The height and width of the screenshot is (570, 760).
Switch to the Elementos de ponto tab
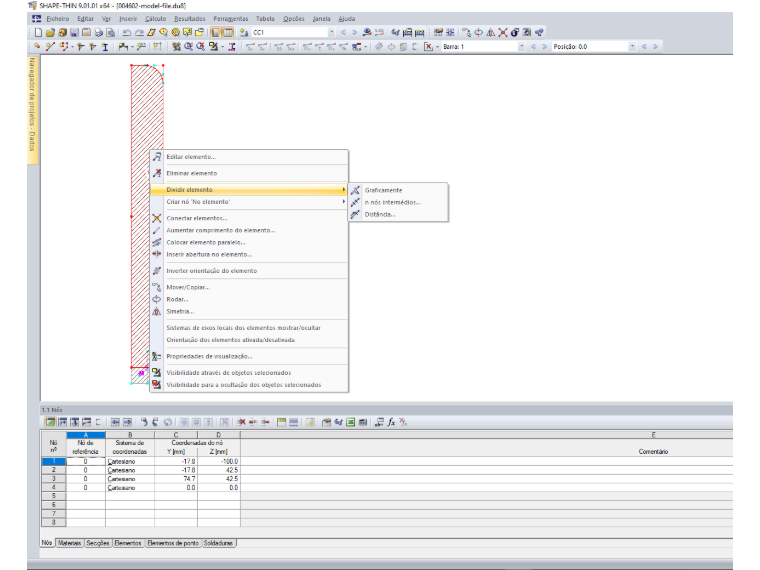[x=173, y=543]
